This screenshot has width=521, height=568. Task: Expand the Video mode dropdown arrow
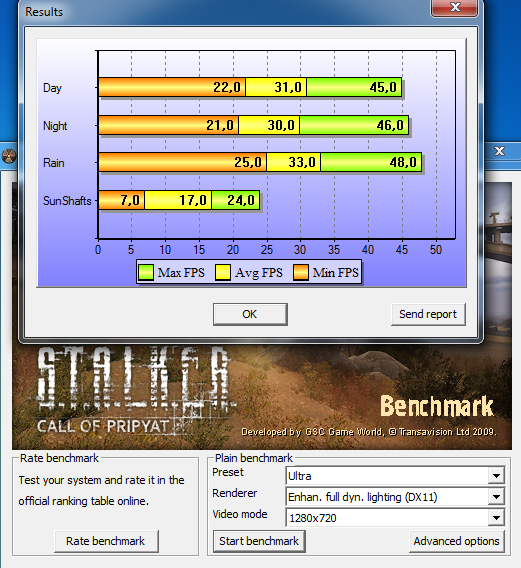click(x=496, y=518)
